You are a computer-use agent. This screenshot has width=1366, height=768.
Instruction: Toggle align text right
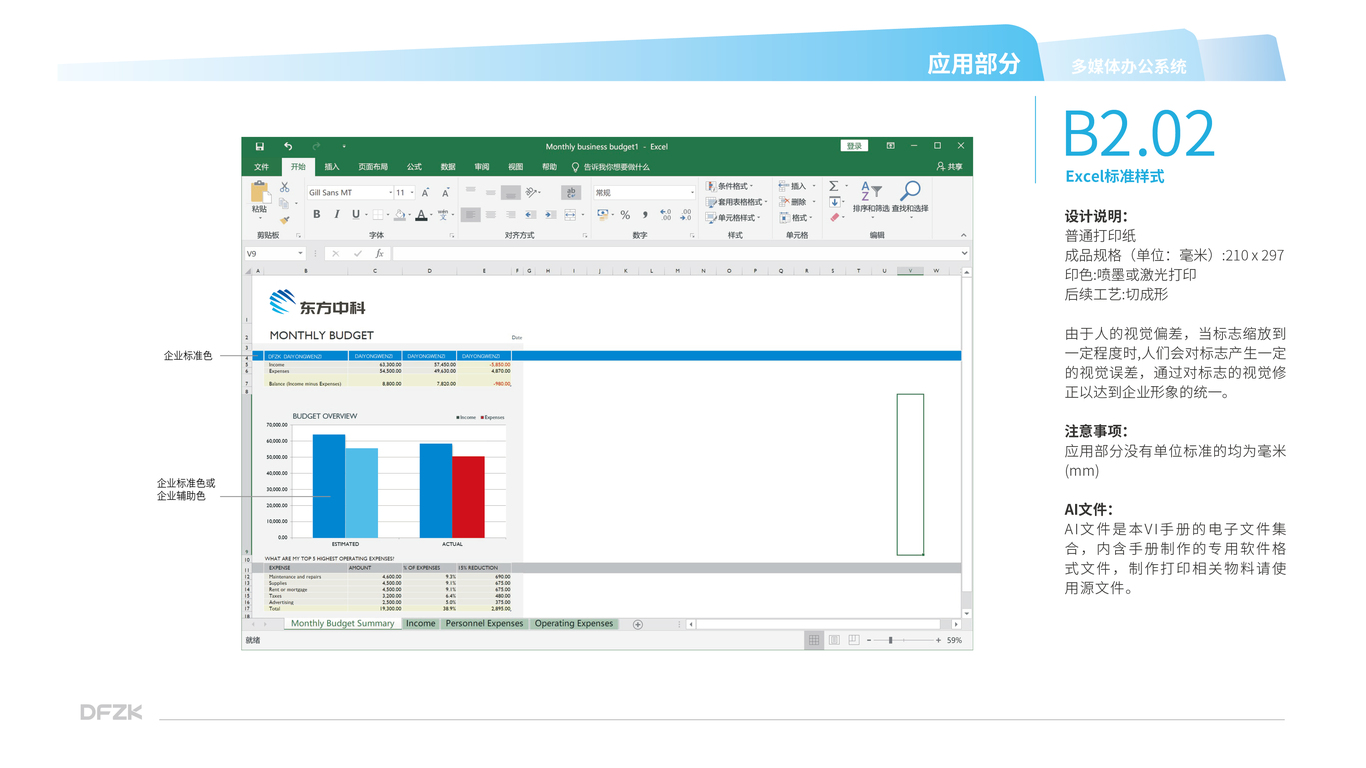(x=510, y=214)
